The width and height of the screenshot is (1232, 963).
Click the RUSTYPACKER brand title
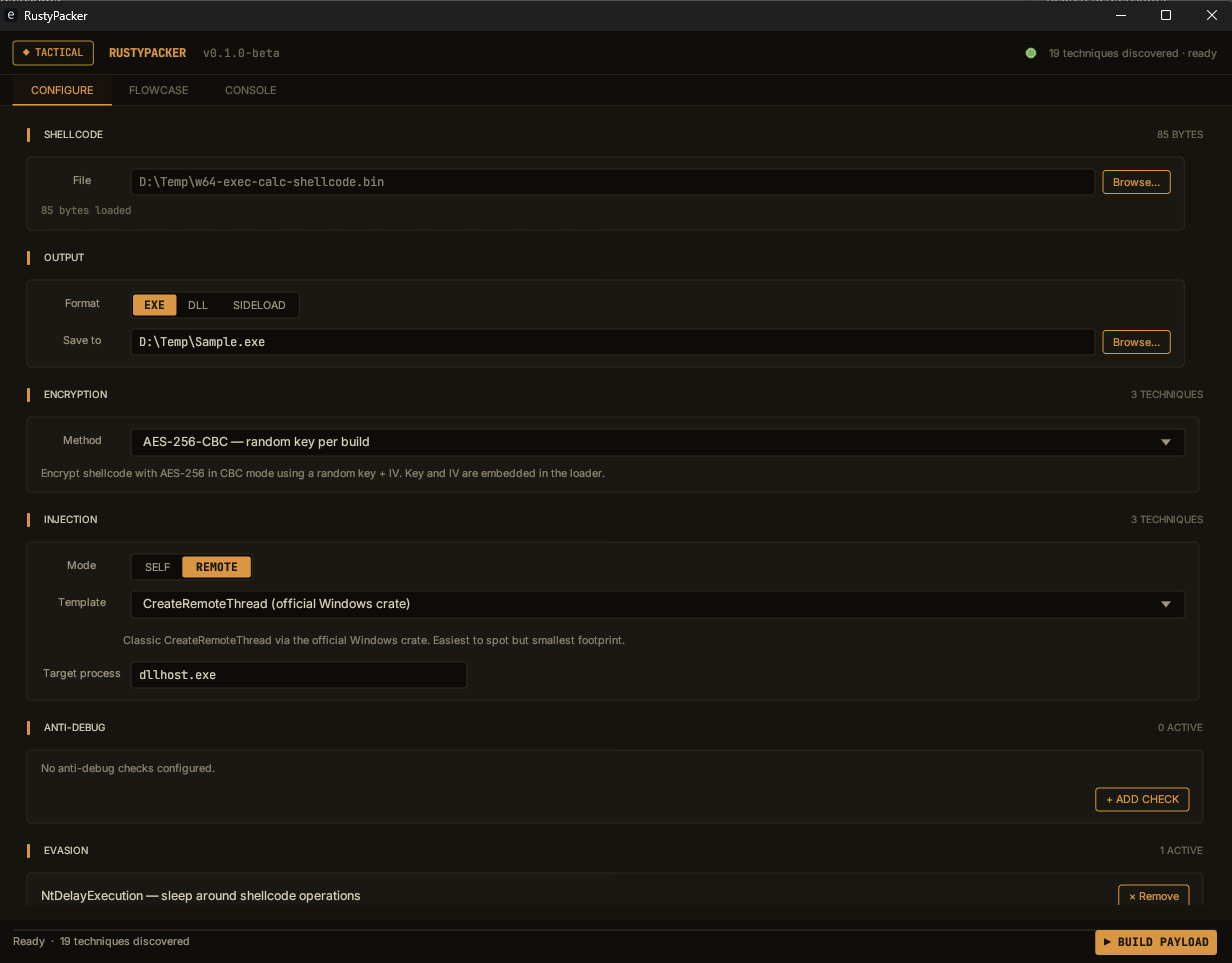pyautogui.click(x=147, y=53)
